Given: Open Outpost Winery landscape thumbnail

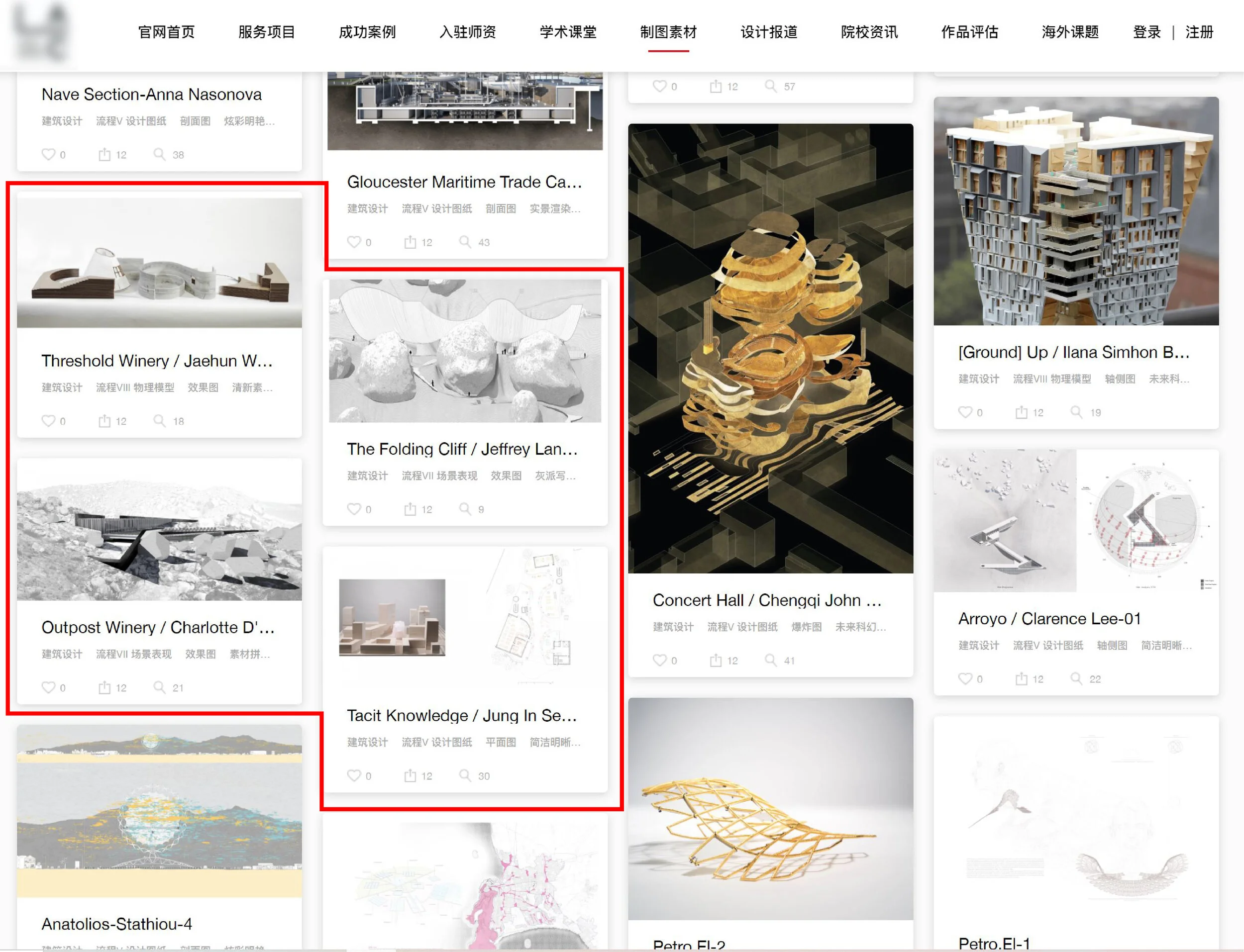Looking at the screenshot, I should pos(159,530).
